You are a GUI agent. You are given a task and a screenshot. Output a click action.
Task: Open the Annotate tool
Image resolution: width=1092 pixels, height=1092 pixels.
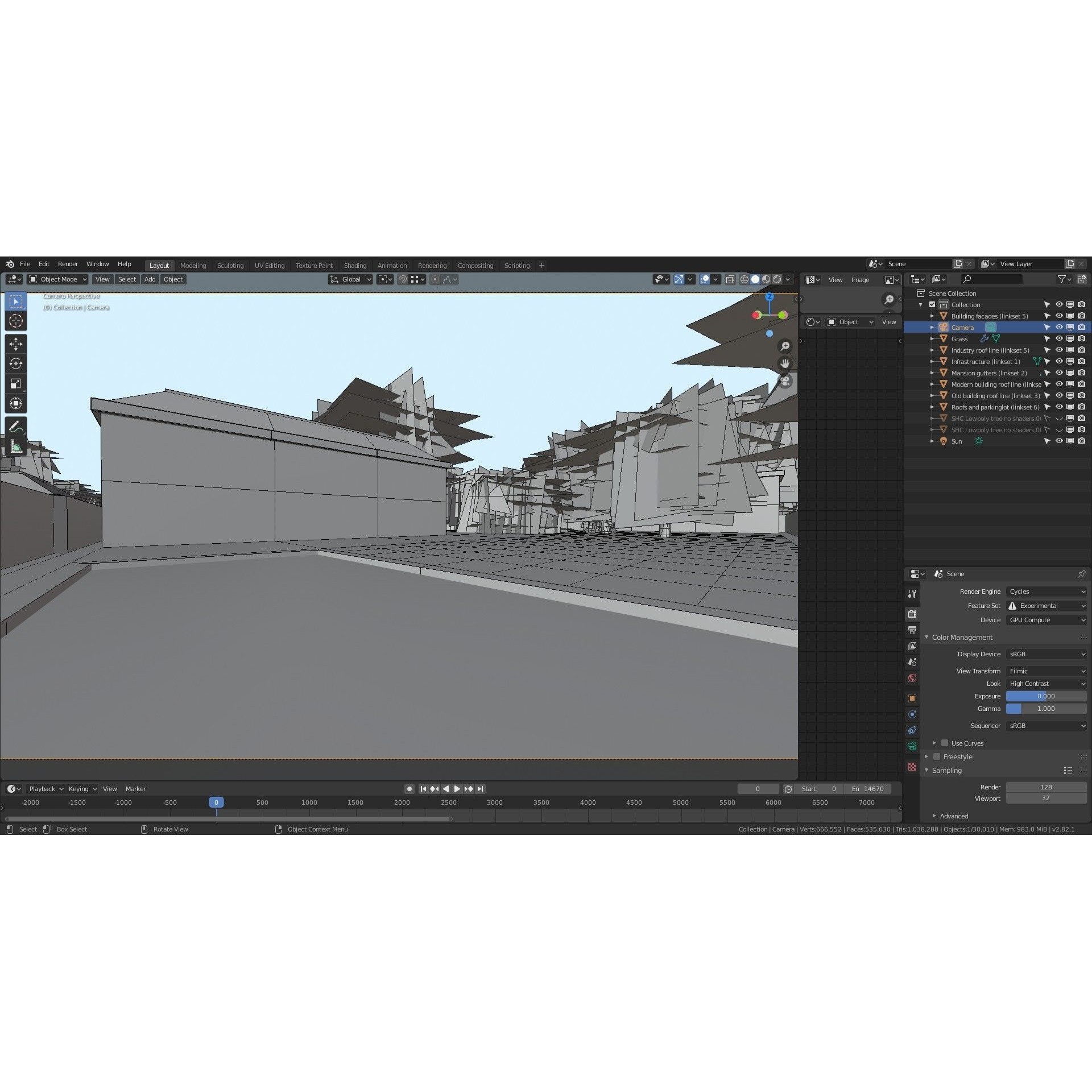pos(16,425)
